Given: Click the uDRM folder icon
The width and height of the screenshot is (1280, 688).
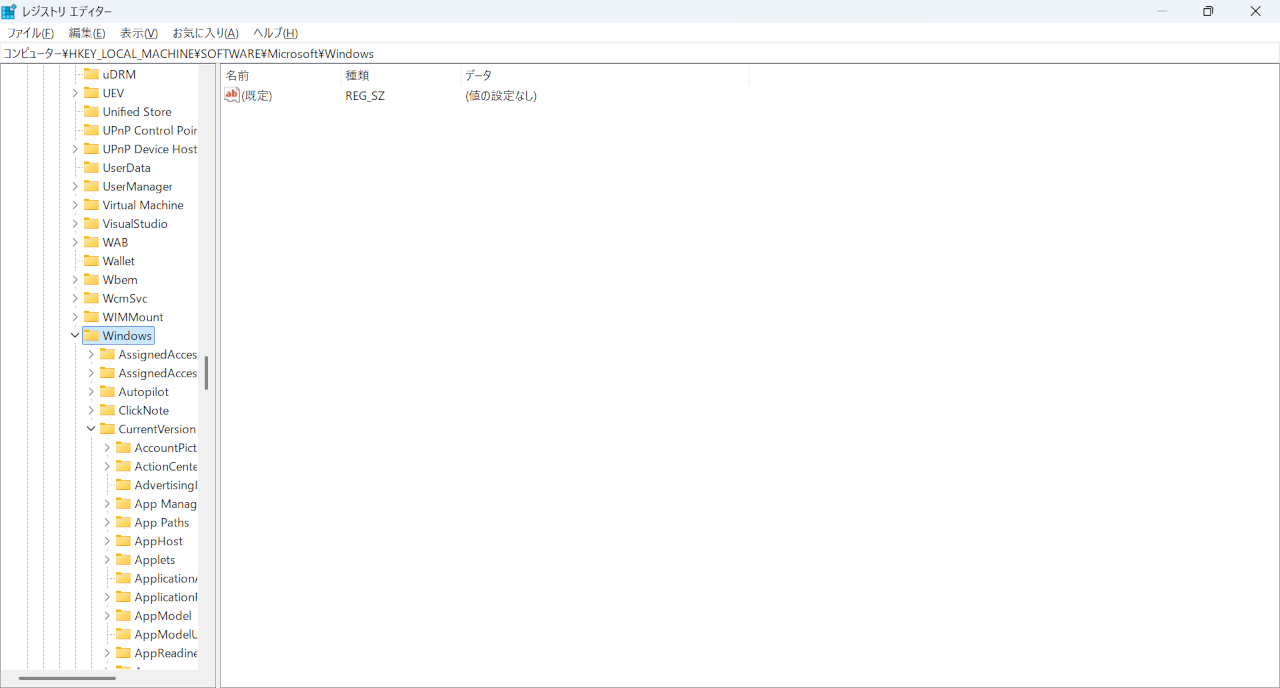Looking at the screenshot, I should coord(91,74).
